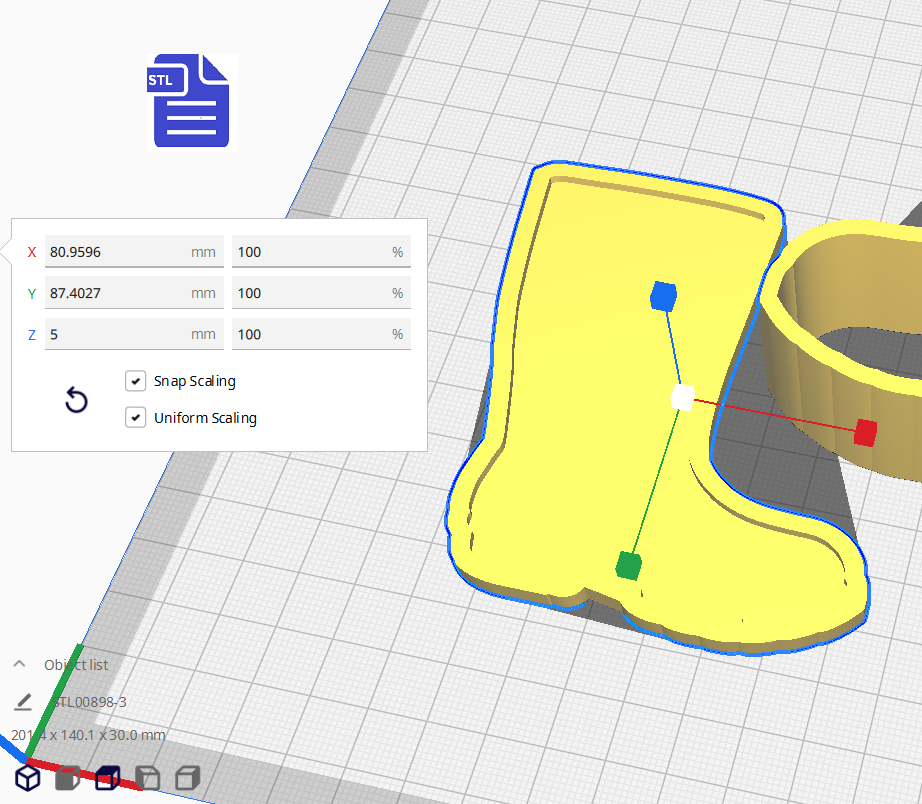Uncheck the Uniform Scaling checkbox
This screenshot has height=804, width=922.
pyautogui.click(x=136, y=418)
